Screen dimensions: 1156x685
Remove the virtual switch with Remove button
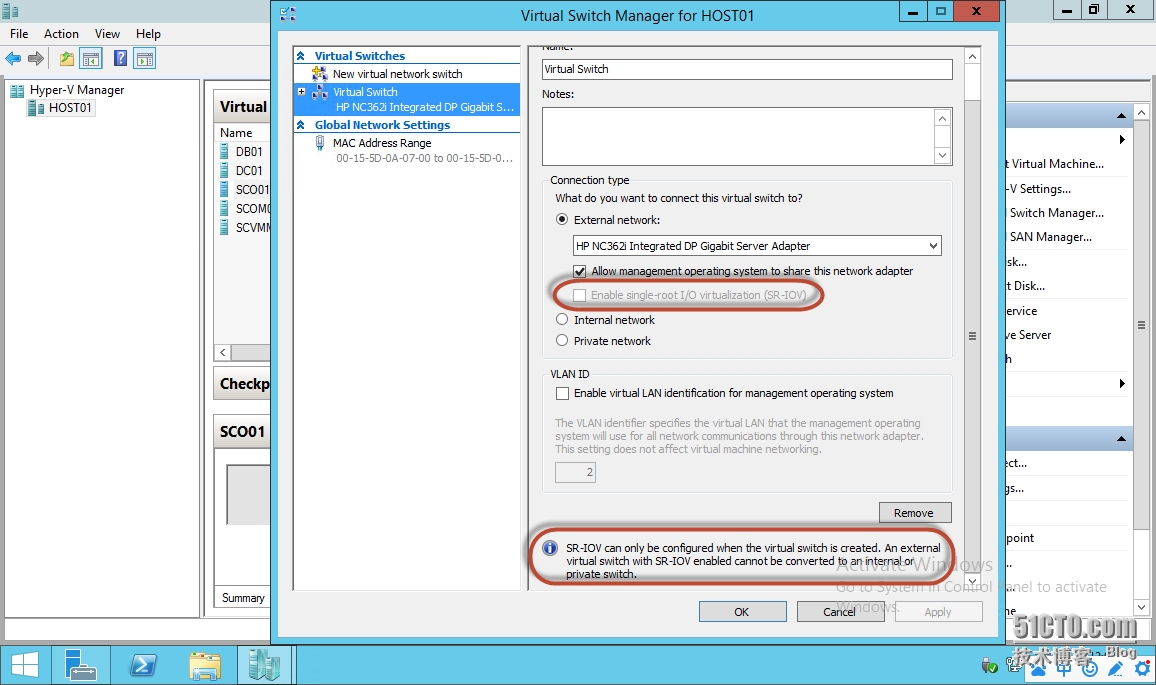coord(914,513)
